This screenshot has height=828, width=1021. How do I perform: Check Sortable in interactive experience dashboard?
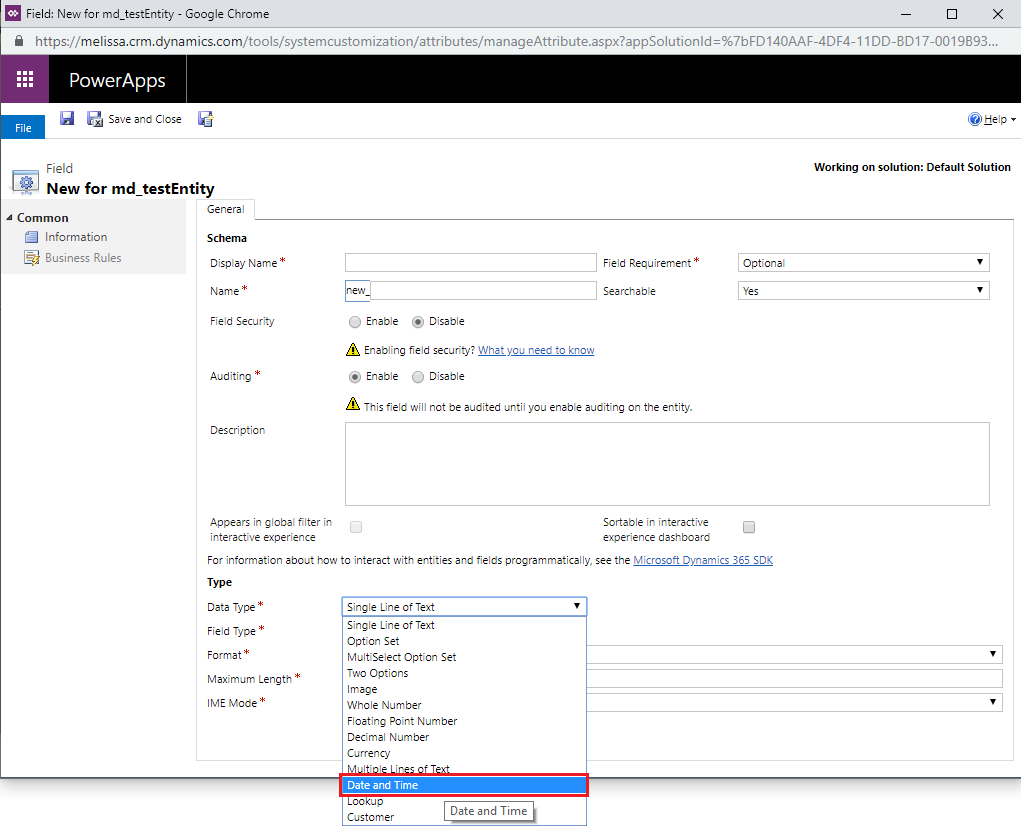click(x=749, y=528)
